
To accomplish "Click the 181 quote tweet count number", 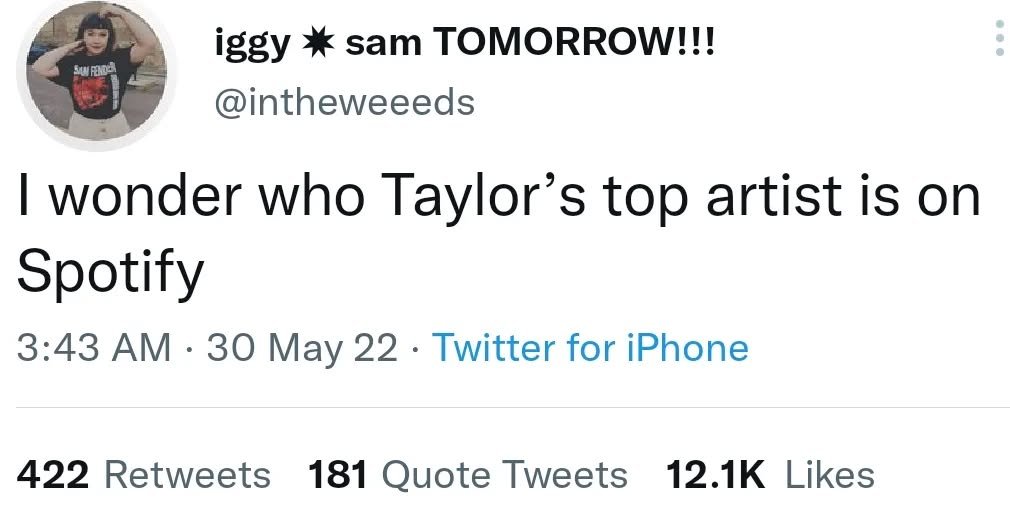I will 340,475.
